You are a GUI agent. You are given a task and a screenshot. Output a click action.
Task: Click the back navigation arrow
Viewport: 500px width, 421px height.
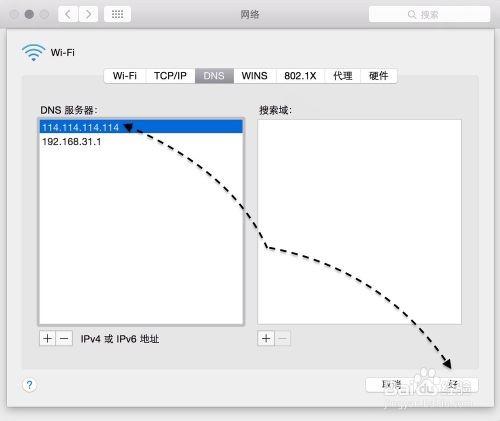pyautogui.click(x=68, y=14)
